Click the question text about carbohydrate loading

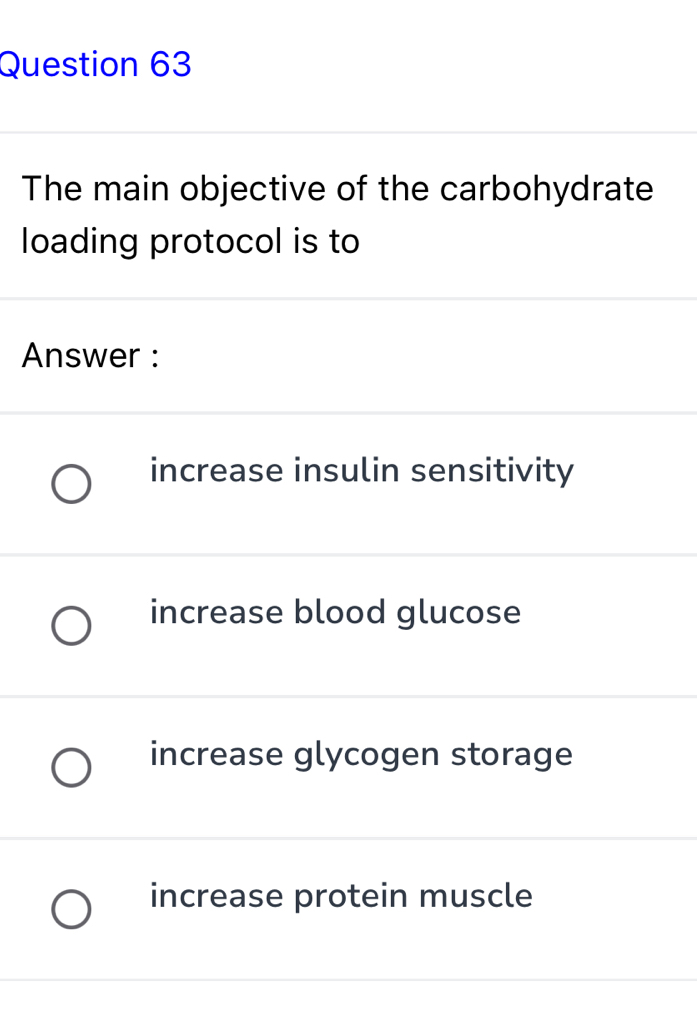(x=337, y=214)
